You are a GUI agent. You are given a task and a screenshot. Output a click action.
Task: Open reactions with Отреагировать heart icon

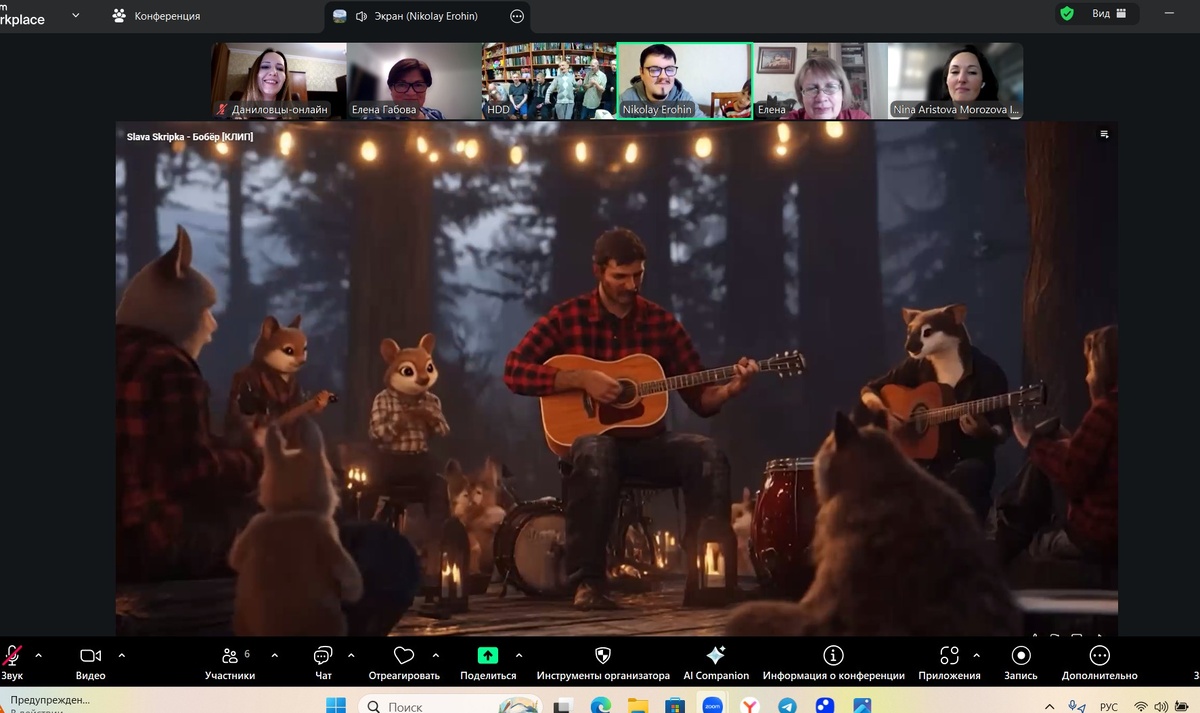pos(404,662)
